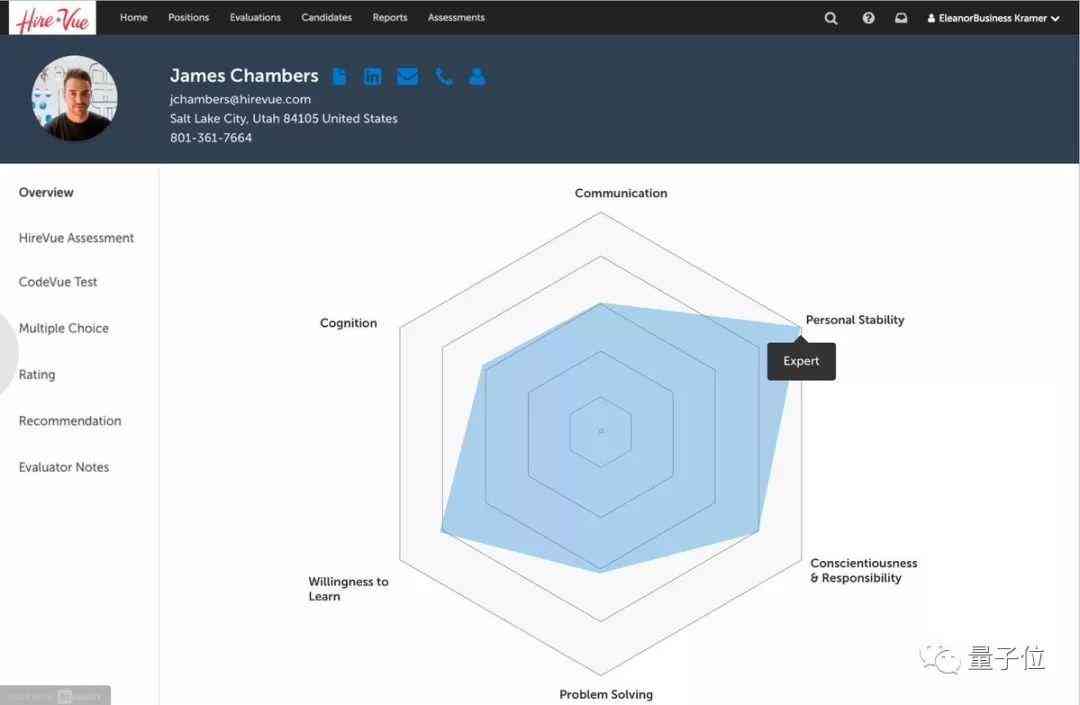Open the Evaluations menu

[256, 18]
